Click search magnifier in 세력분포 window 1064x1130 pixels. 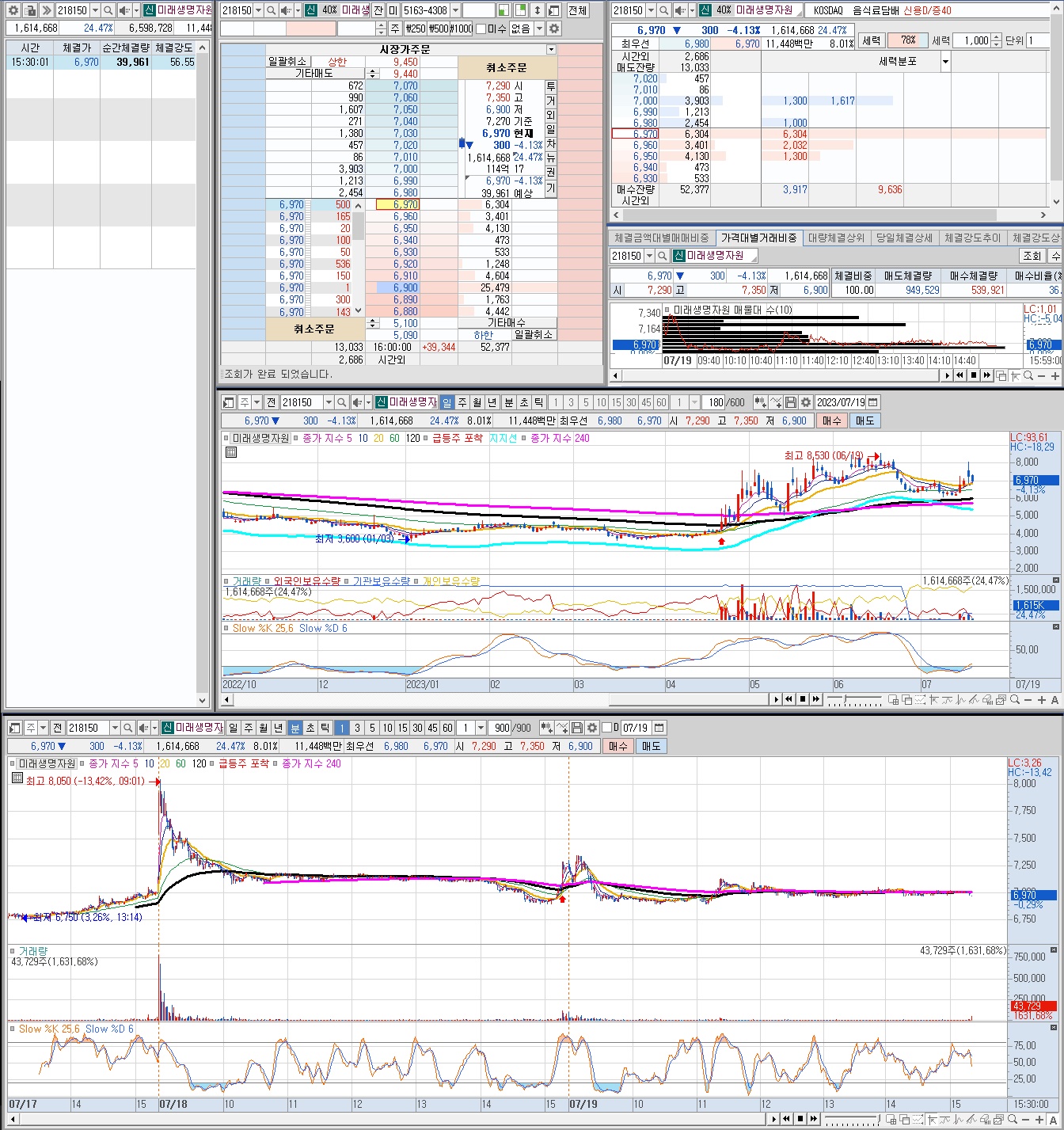click(x=663, y=10)
